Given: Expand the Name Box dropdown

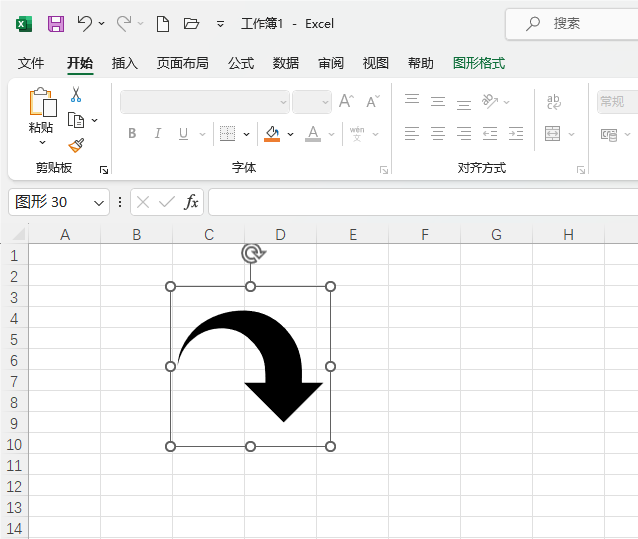Looking at the screenshot, I should point(99,202).
